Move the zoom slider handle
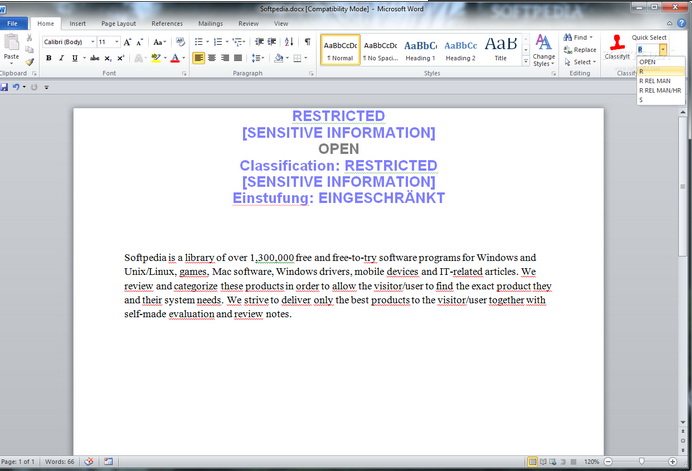 (641, 461)
